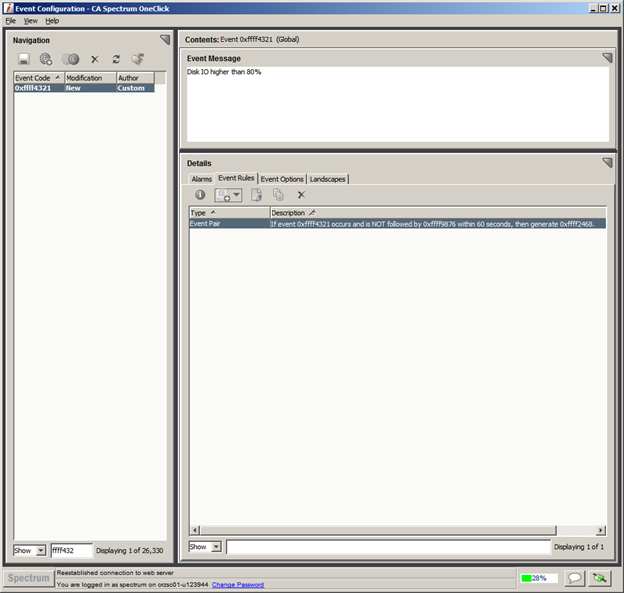Click the copy event double-coin icon

click(x=70, y=59)
